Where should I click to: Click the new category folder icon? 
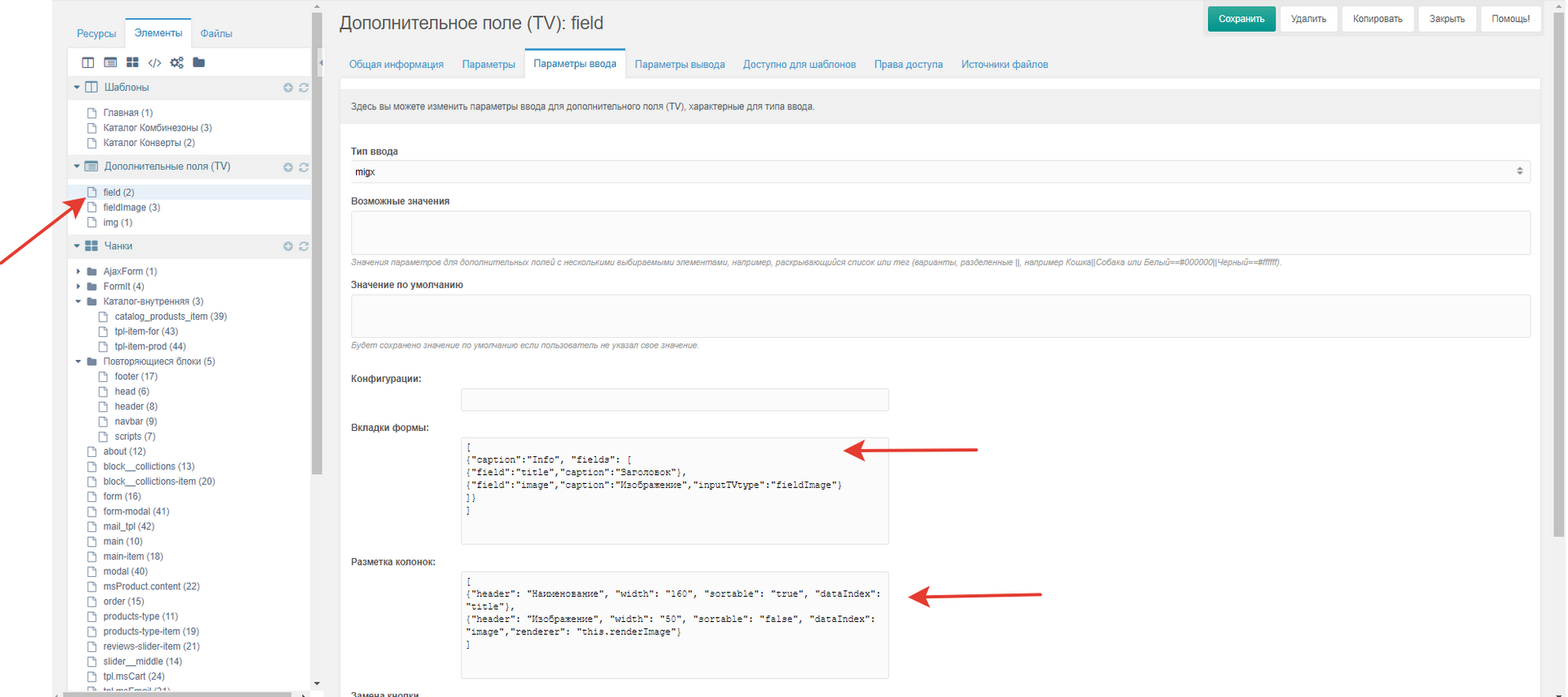point(198,63)
